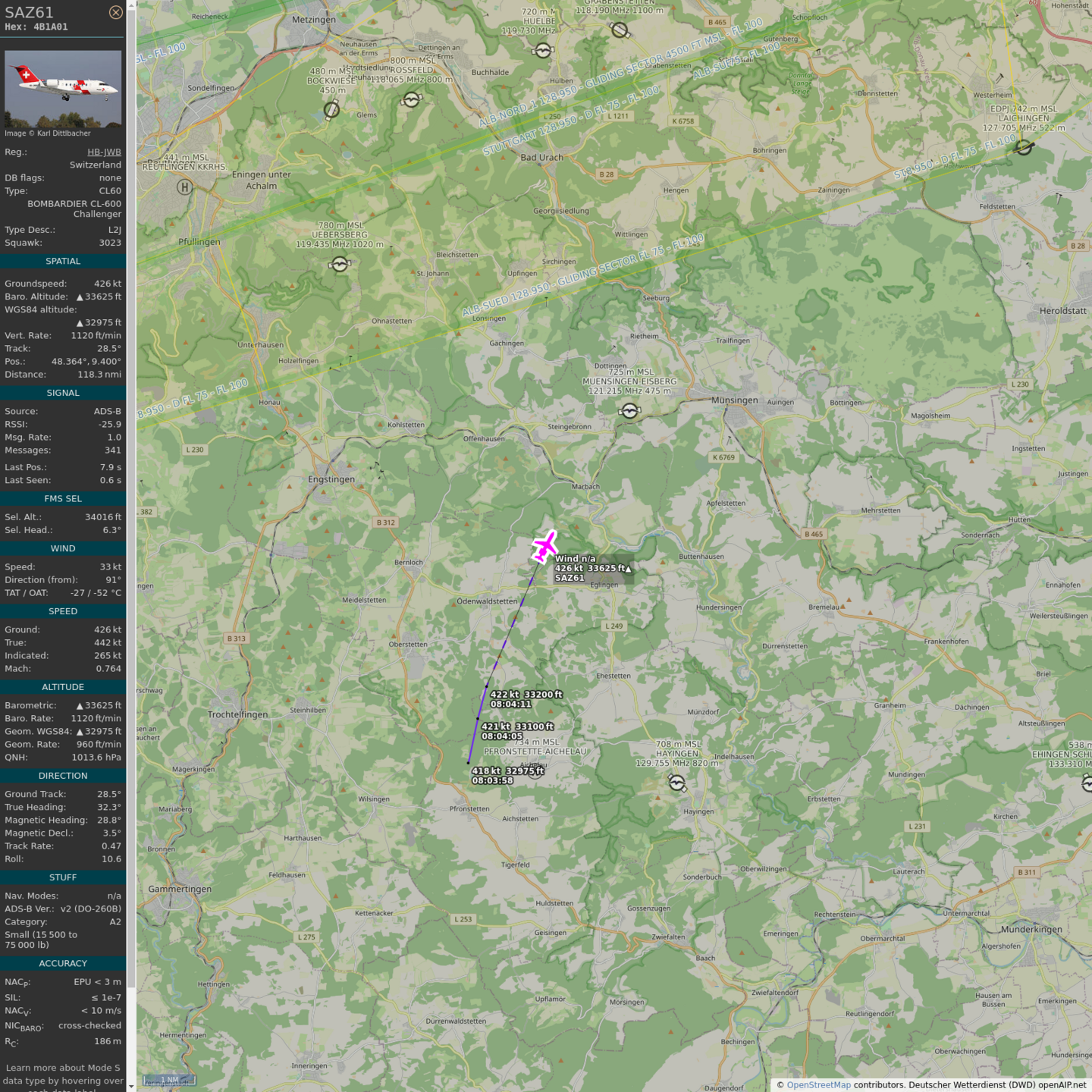Click the sidebar scroll down arrow

point(131,1086)
